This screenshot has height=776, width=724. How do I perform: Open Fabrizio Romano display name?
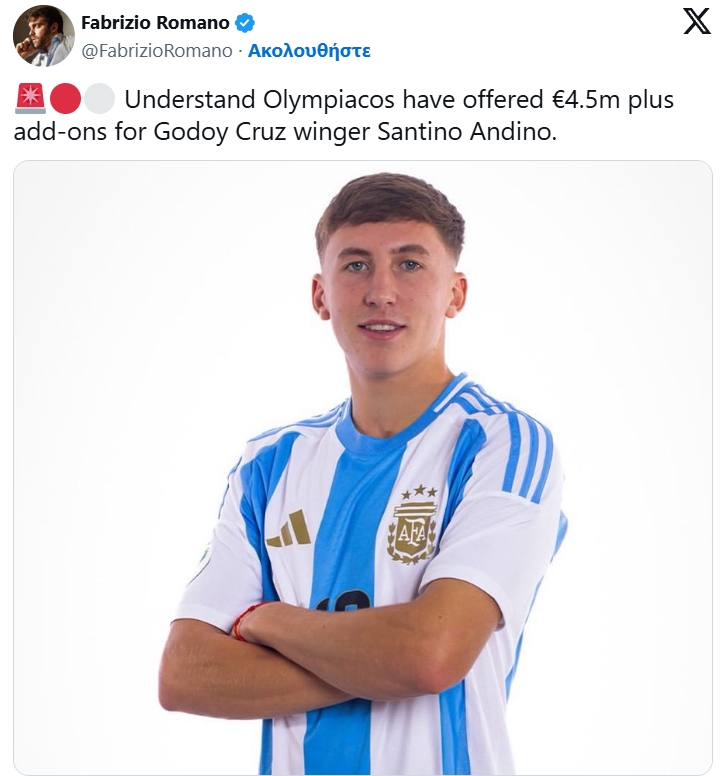(x=155, y=23)
